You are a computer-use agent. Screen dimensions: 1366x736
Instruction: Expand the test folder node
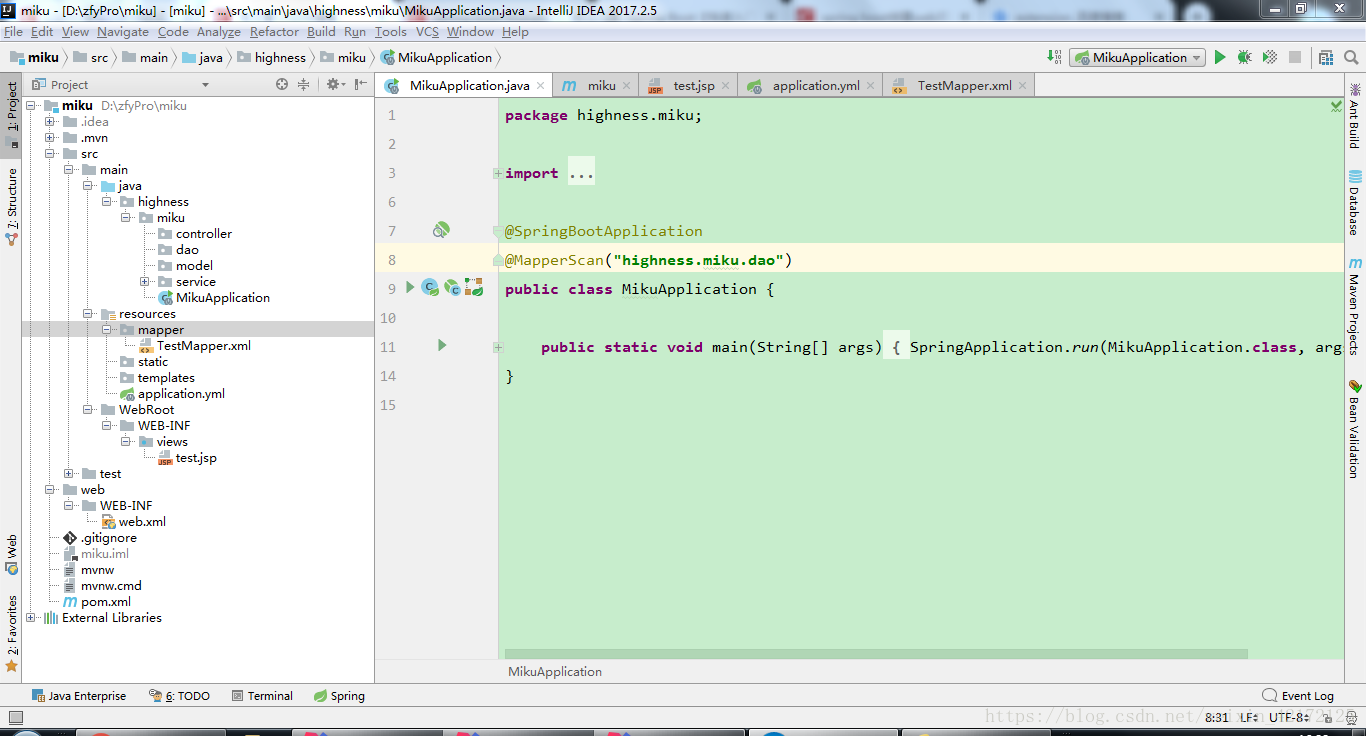pos(69,474)
